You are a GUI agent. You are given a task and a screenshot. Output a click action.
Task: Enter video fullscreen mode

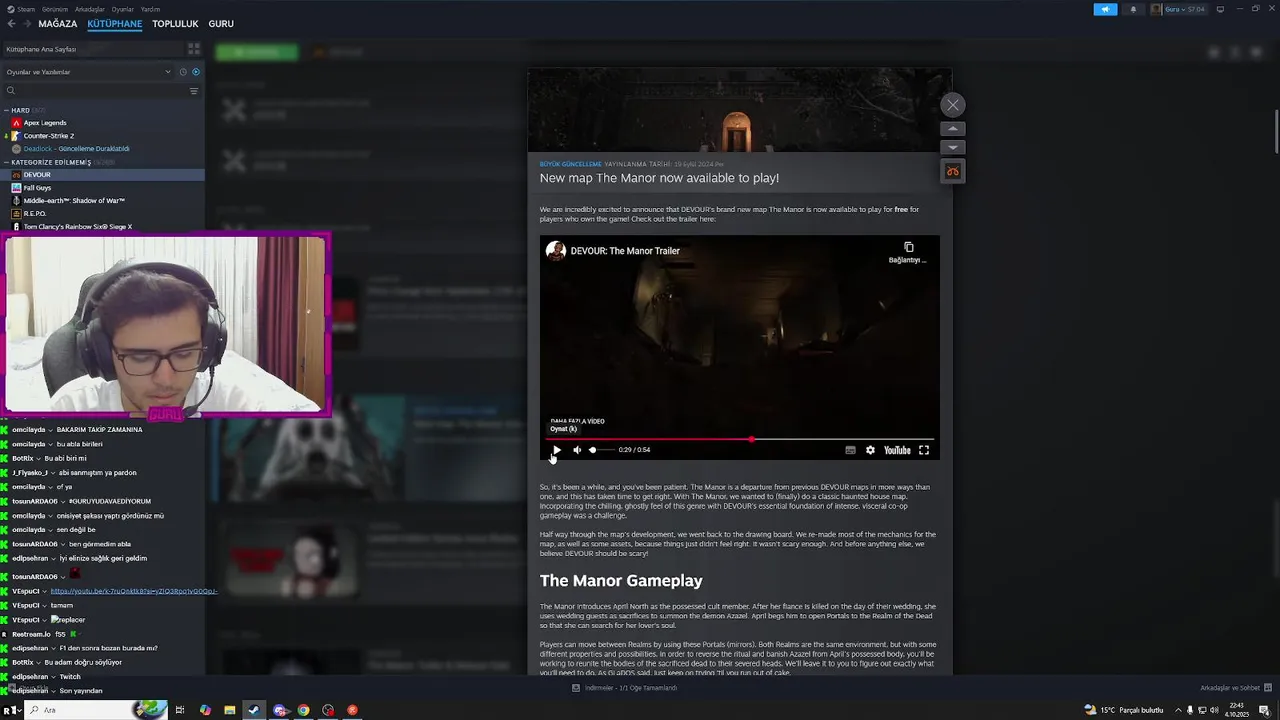(x=924, y=450)
